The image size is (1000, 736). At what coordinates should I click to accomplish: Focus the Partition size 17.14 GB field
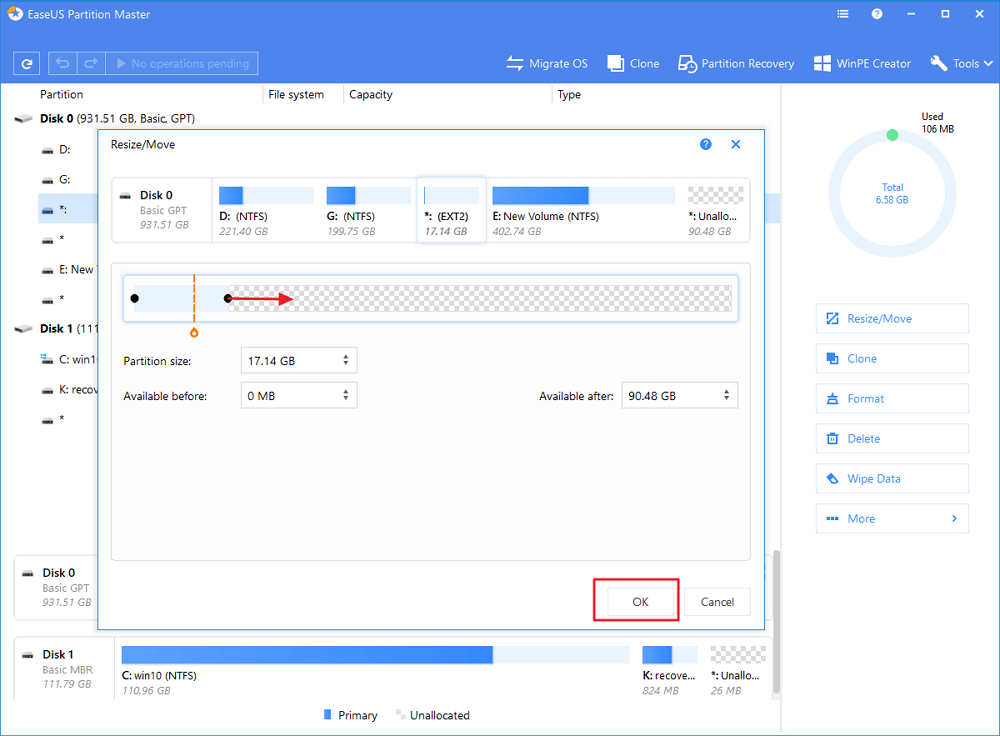point(298,360)
